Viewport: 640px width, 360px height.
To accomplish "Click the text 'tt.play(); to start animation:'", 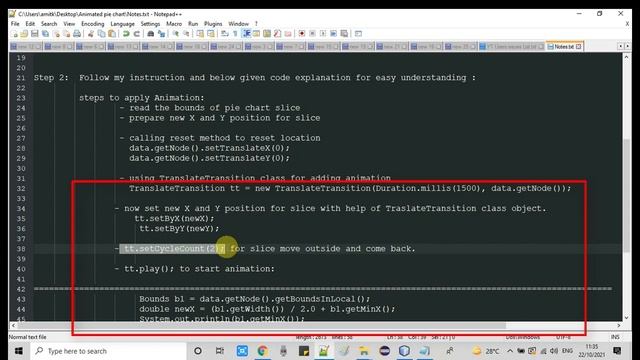I will (x=199, y=269).
